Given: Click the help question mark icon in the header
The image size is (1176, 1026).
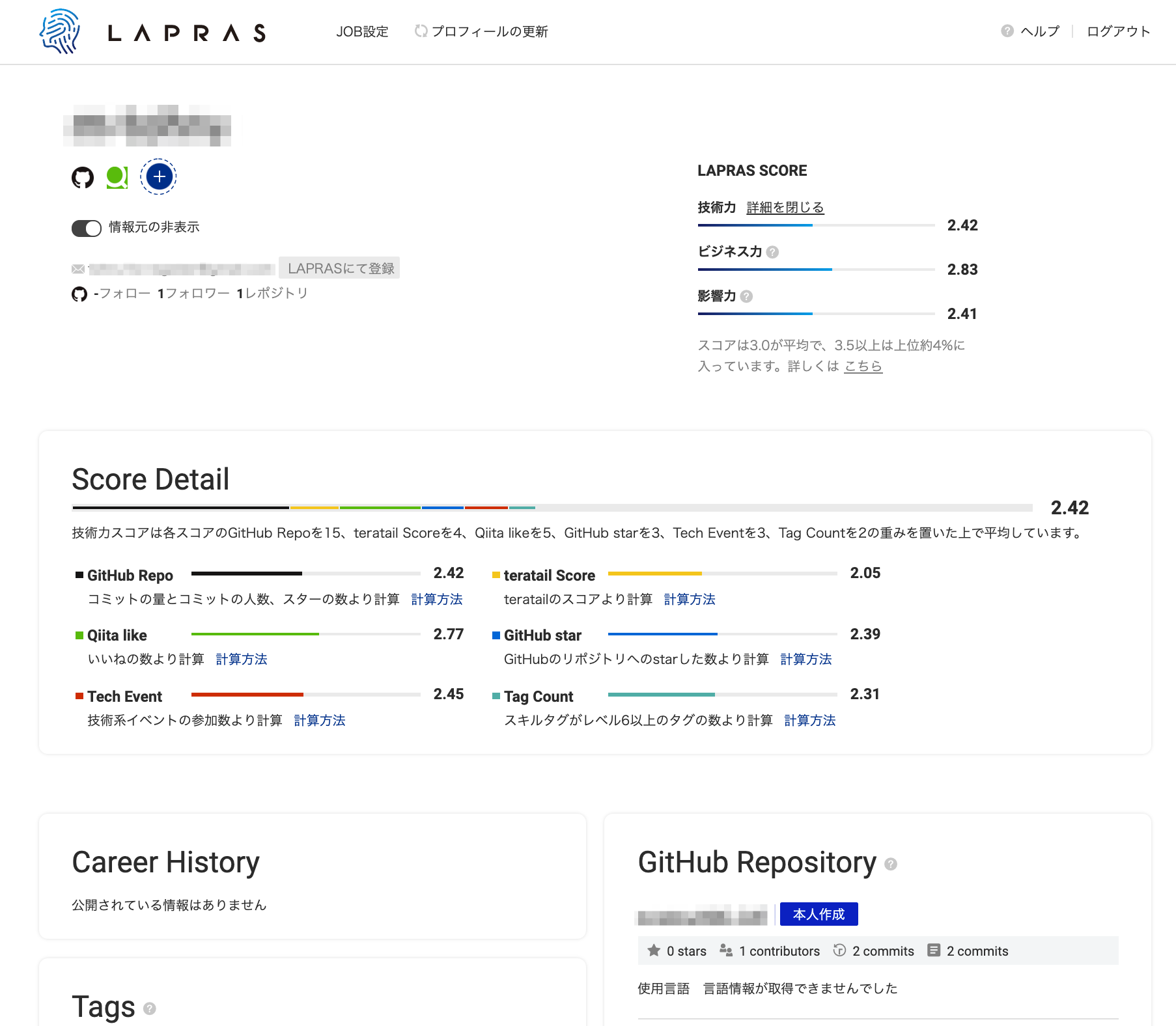Looking at the screenshot, I should click(1007, 31).
